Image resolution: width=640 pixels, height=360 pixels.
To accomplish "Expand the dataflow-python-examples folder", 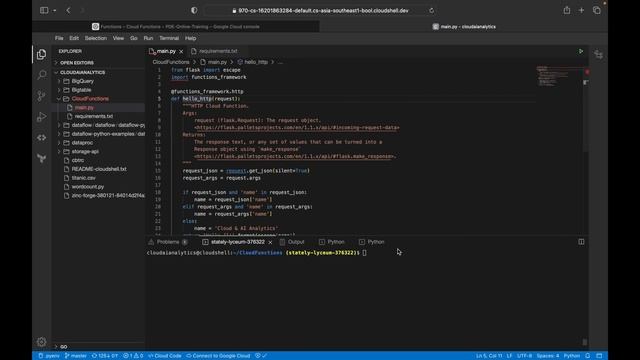I will (x=108, y=134).
